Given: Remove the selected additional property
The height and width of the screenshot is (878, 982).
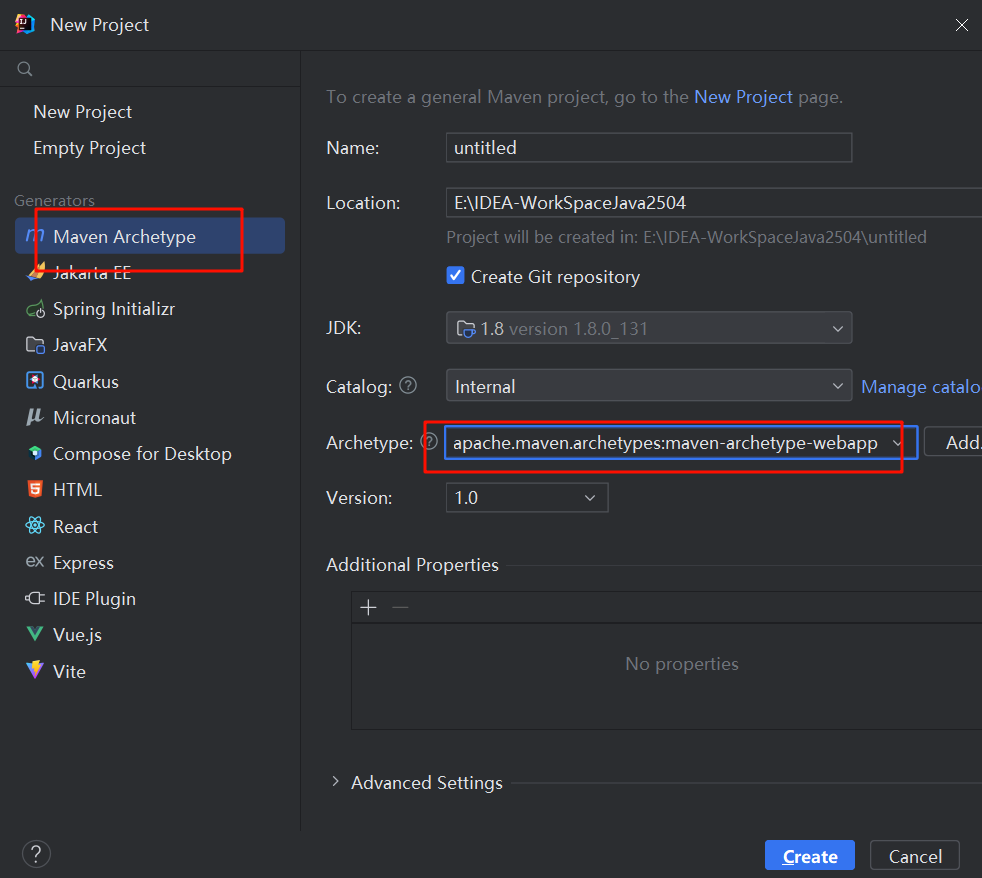Looking at the screenshot, I should [x=400, y=607].
